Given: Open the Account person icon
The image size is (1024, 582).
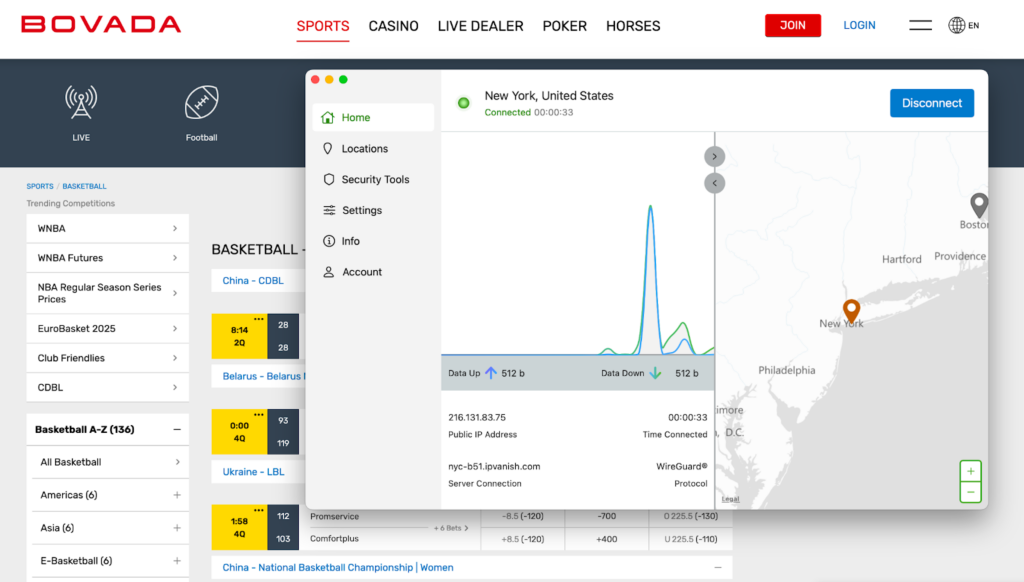Looking at the screenshot, I should [328, 272].
